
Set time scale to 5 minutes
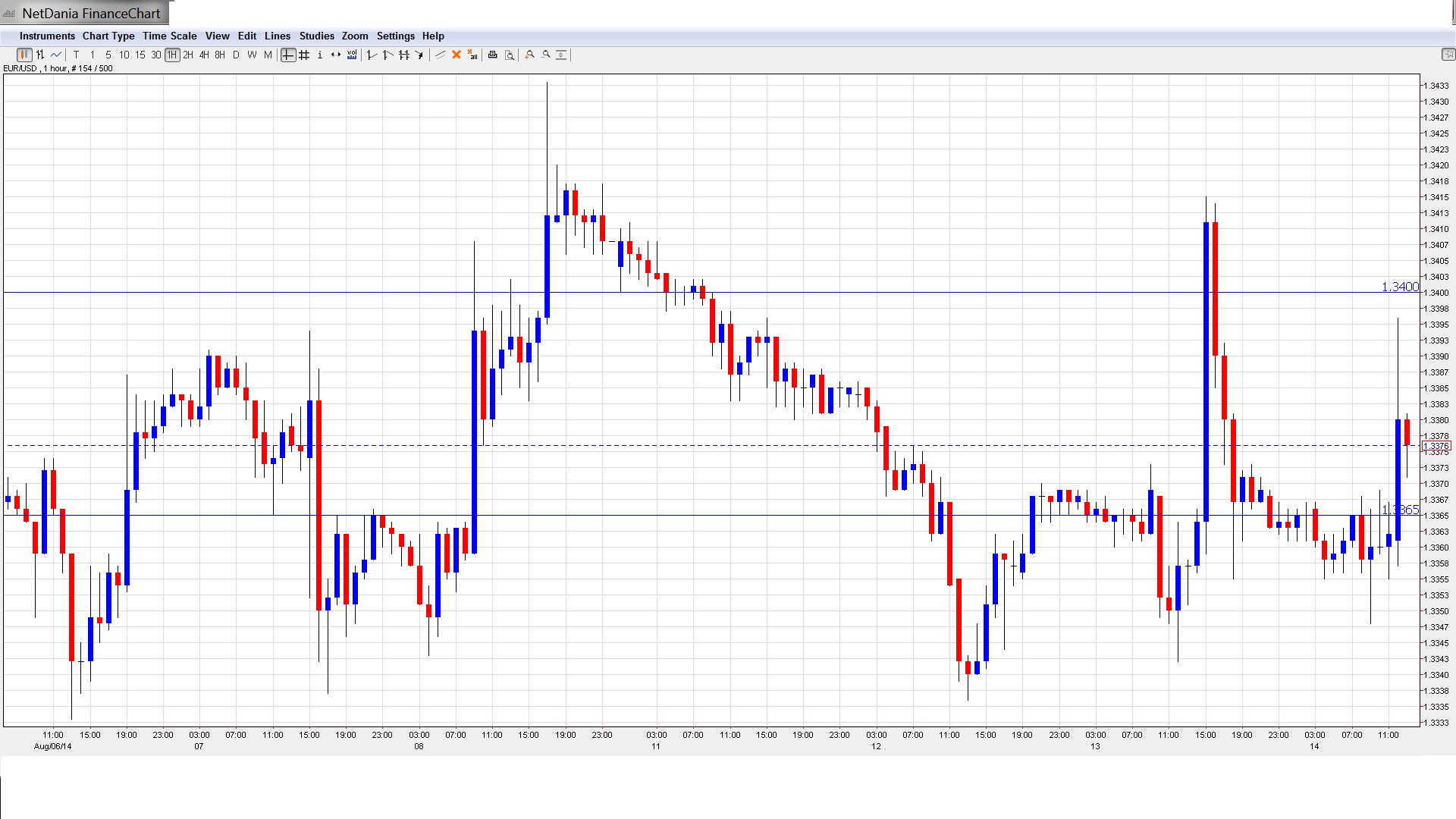pyautogui.click(x=108, y=55)
